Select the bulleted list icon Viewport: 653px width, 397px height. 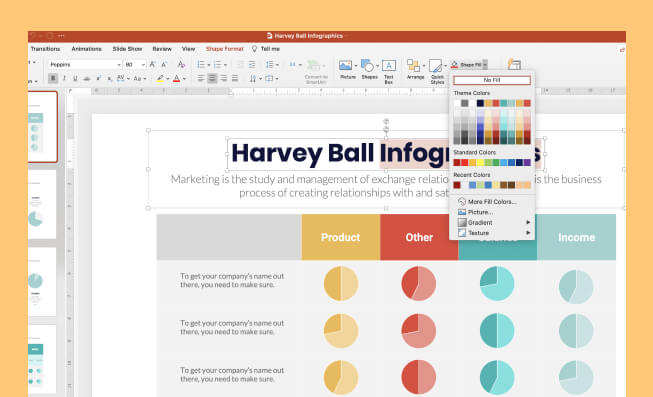tap(201, 65)
